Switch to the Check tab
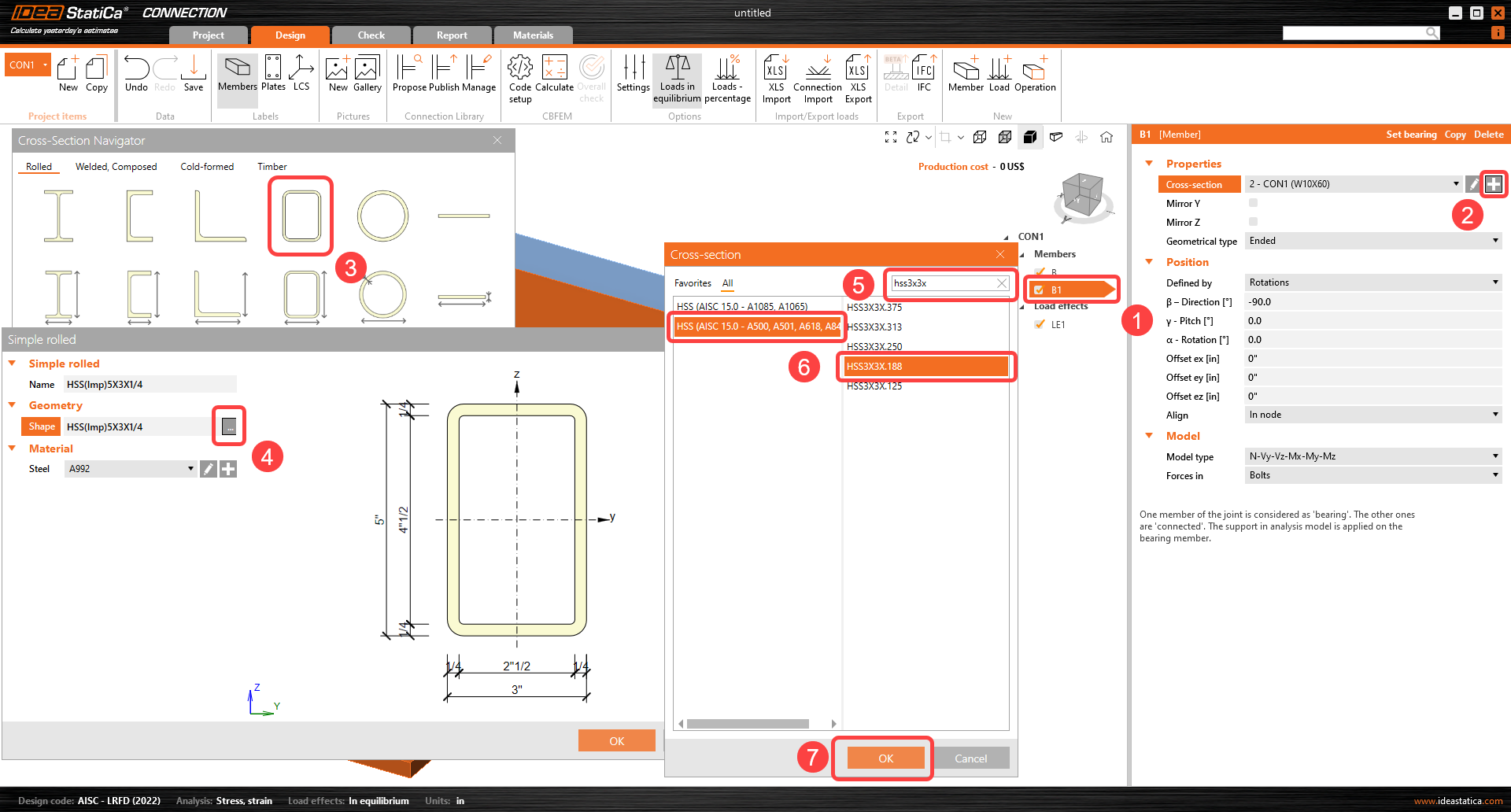 371,35
